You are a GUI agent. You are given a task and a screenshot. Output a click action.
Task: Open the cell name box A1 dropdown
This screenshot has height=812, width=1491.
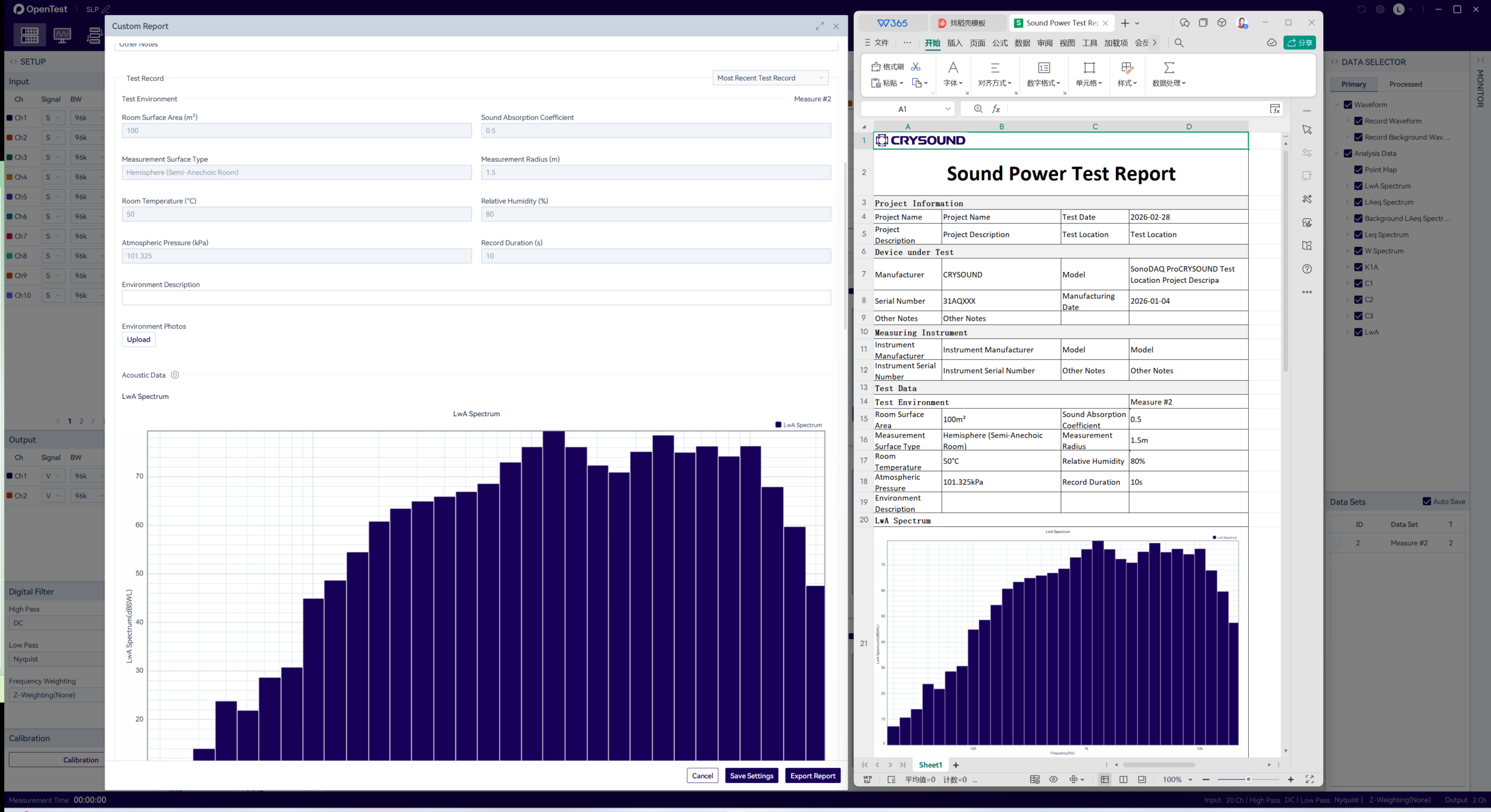[x=948, y=109]
